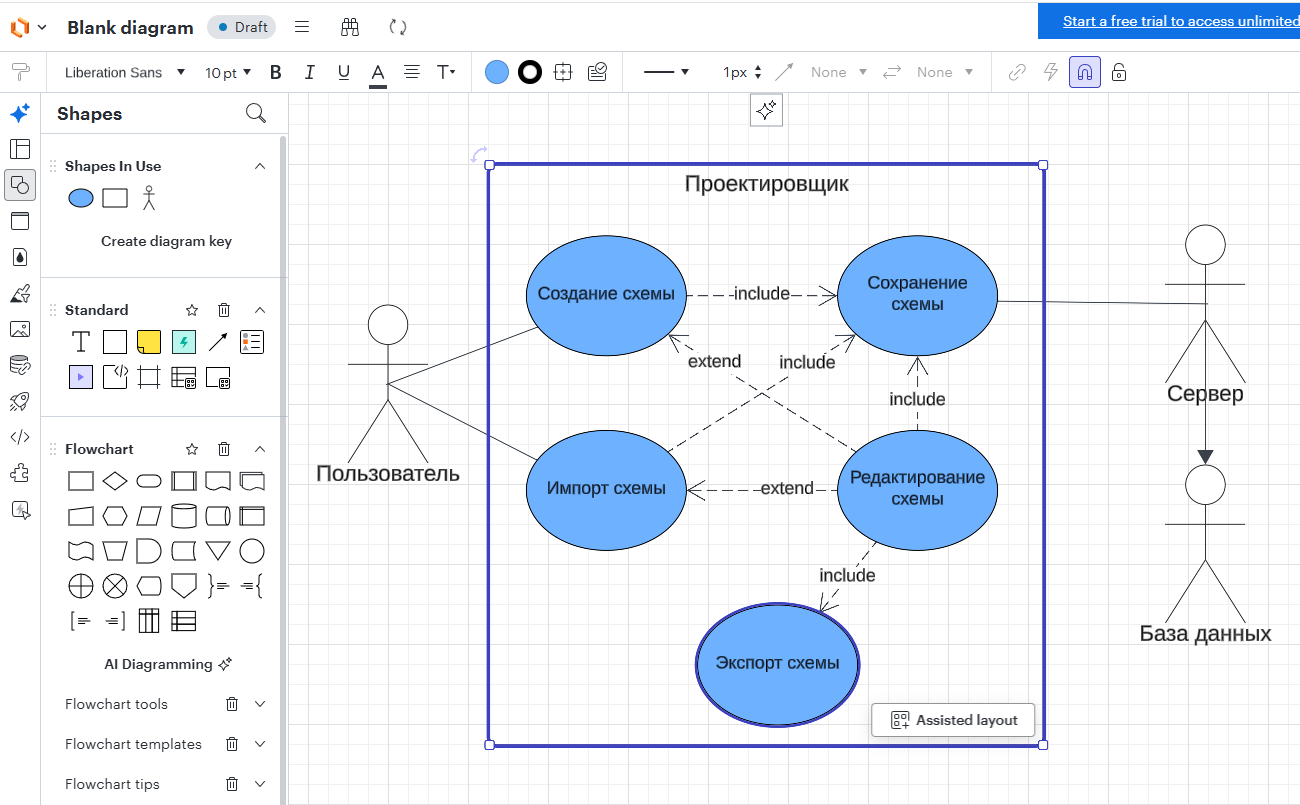Viewport: 1300px width, 805px height.
Task: Select the Экспорт схемы ellipse
Action: point(777,664)
